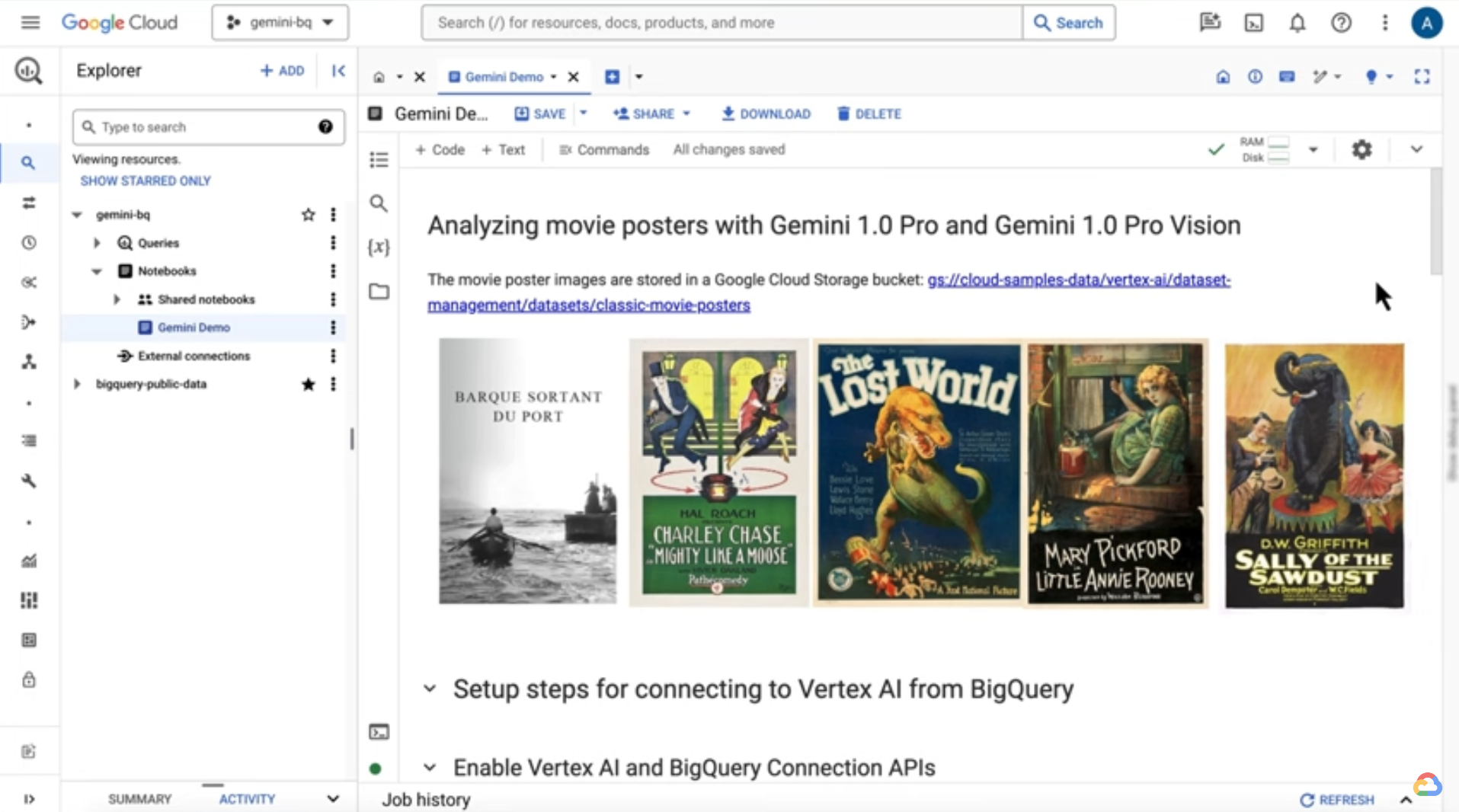The width and height of the screenshot is (1459, 812).
Task: Collapse the gemini-bq tree node
Action: point(77,215)
